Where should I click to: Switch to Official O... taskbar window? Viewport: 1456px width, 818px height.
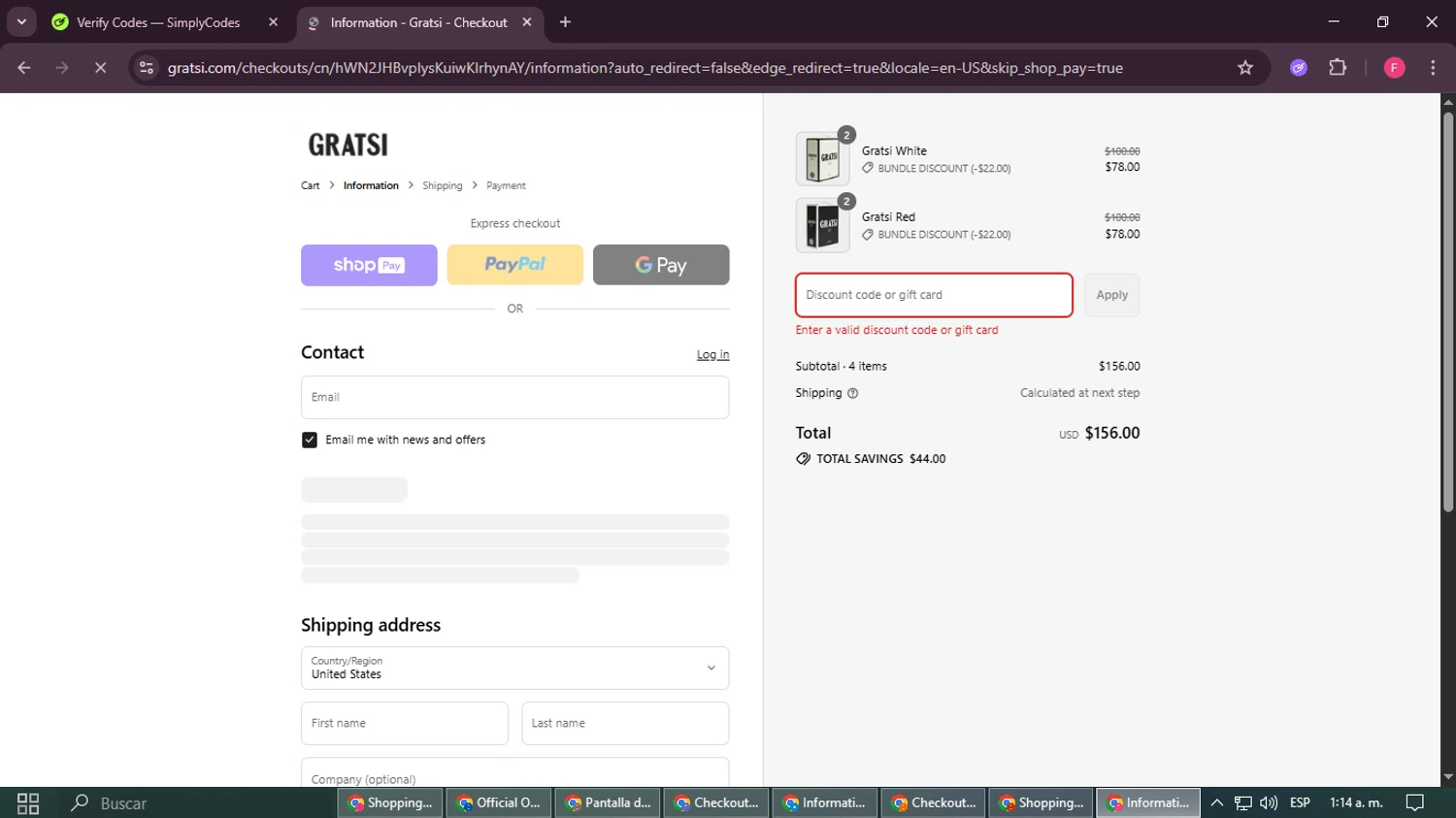499,802
